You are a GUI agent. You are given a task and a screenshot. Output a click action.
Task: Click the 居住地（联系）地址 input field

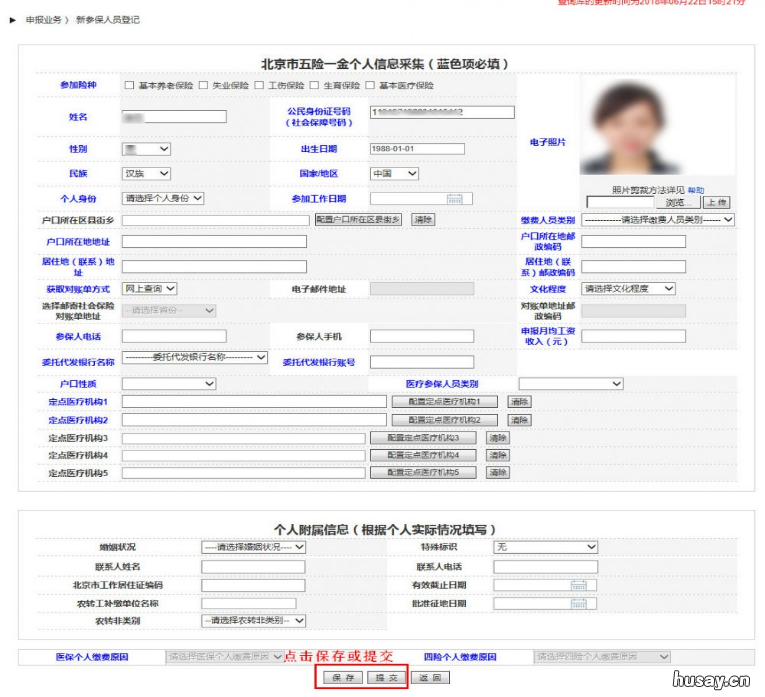(x=214, y=266)
